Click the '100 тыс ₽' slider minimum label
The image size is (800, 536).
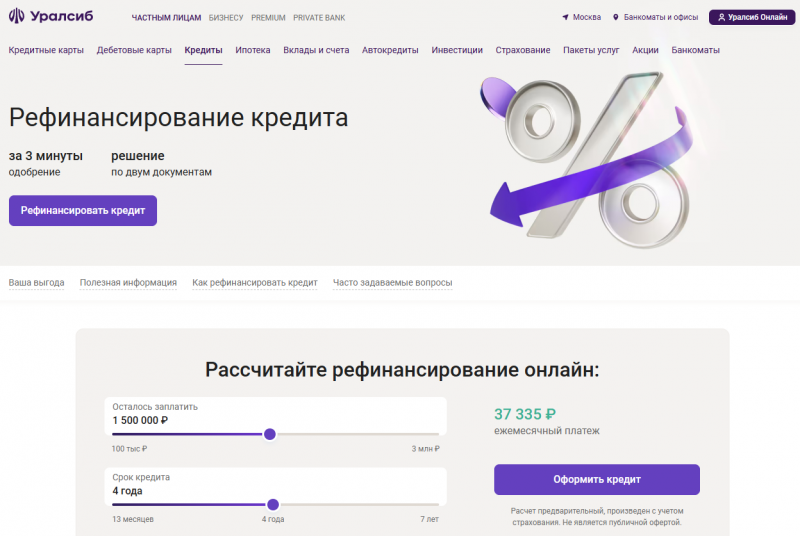click(x=130, y=449)
